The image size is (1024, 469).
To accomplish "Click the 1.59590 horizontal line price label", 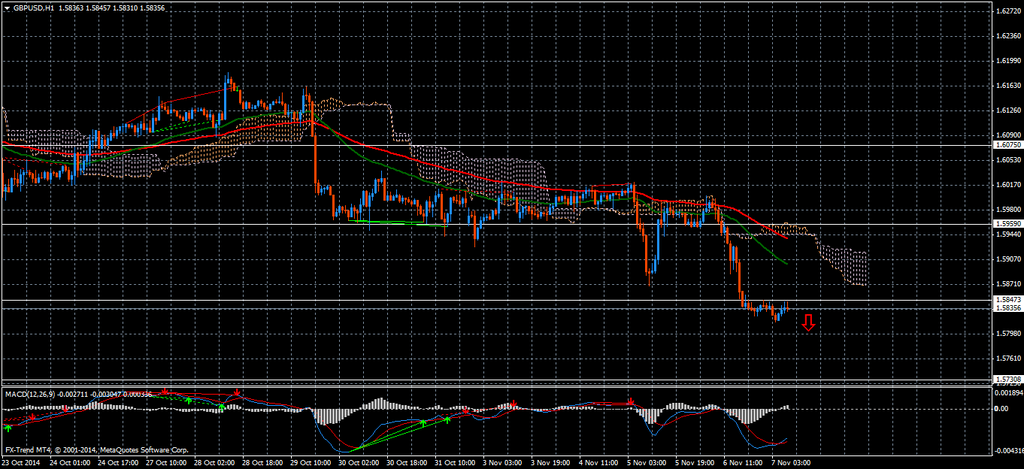I will [1007, 224].
